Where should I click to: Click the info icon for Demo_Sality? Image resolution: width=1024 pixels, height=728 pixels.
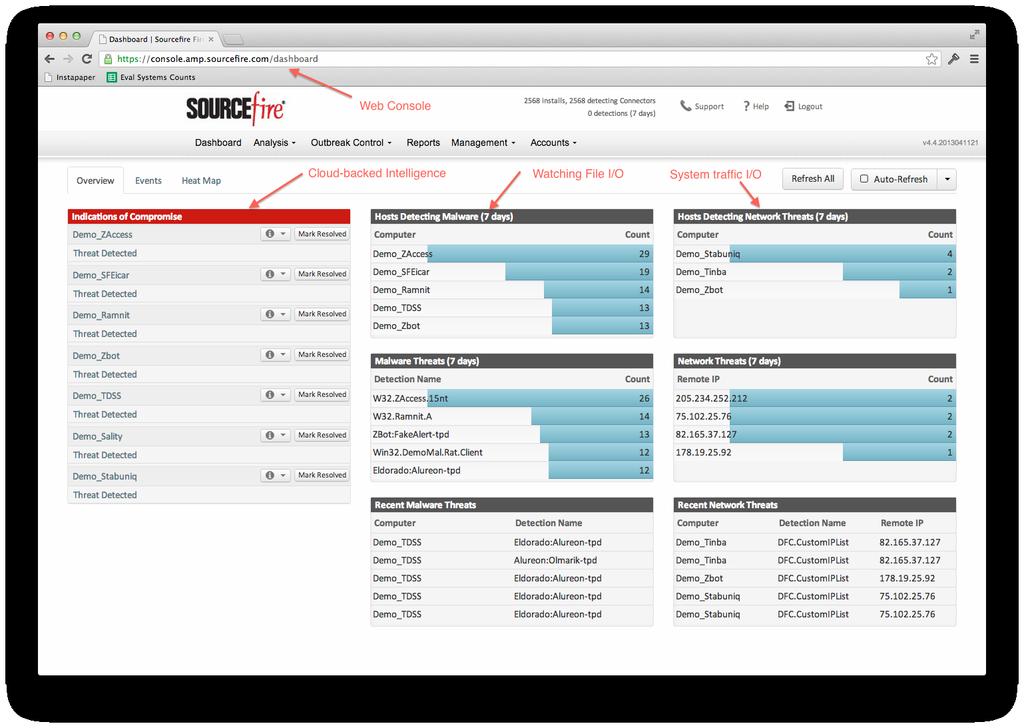point(270,435)
